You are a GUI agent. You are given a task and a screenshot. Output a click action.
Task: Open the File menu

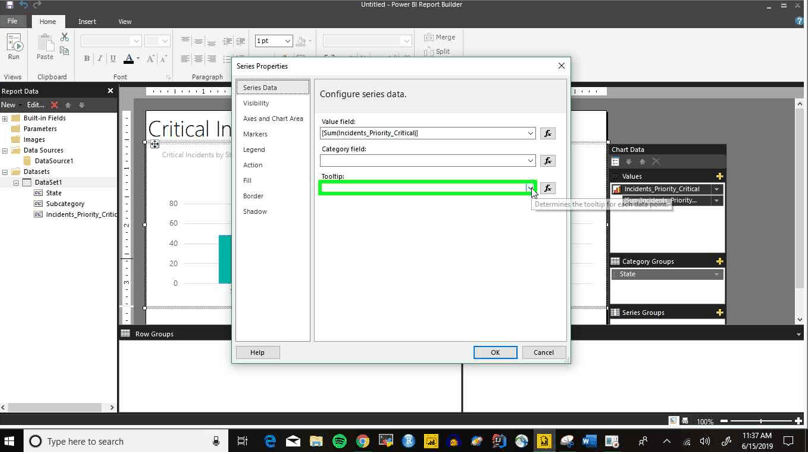(12, 21)
